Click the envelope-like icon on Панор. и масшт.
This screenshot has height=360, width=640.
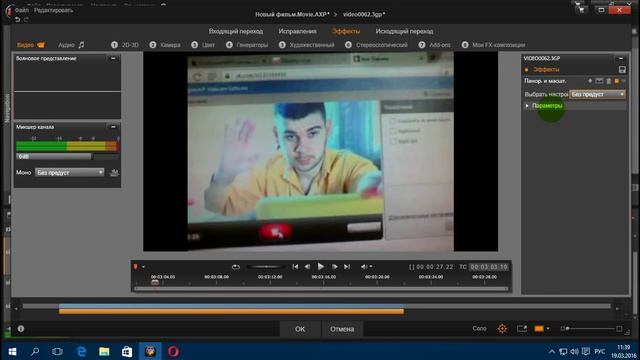coord(599,81)
